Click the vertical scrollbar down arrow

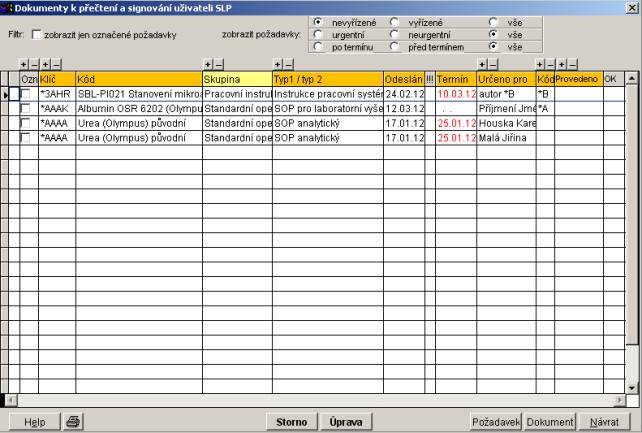click(x=631, y=386)
